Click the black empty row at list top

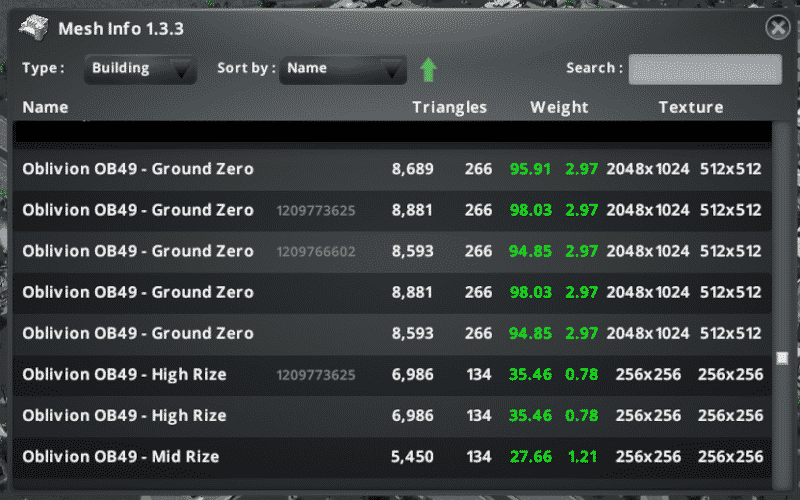[392, 132]
